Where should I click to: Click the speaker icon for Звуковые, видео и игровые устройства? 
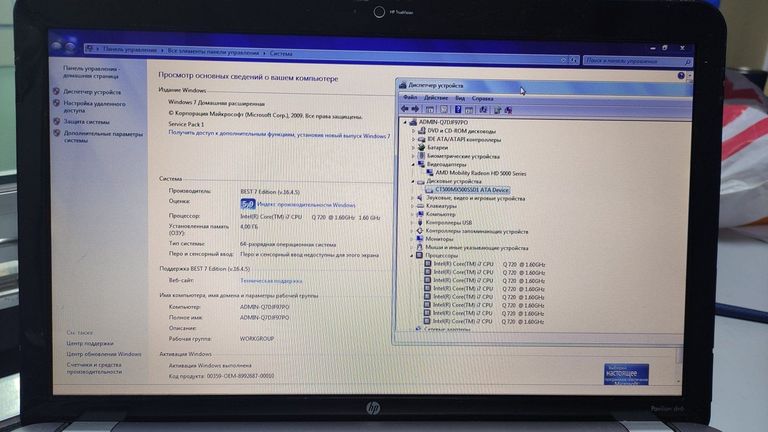(420, 198)
